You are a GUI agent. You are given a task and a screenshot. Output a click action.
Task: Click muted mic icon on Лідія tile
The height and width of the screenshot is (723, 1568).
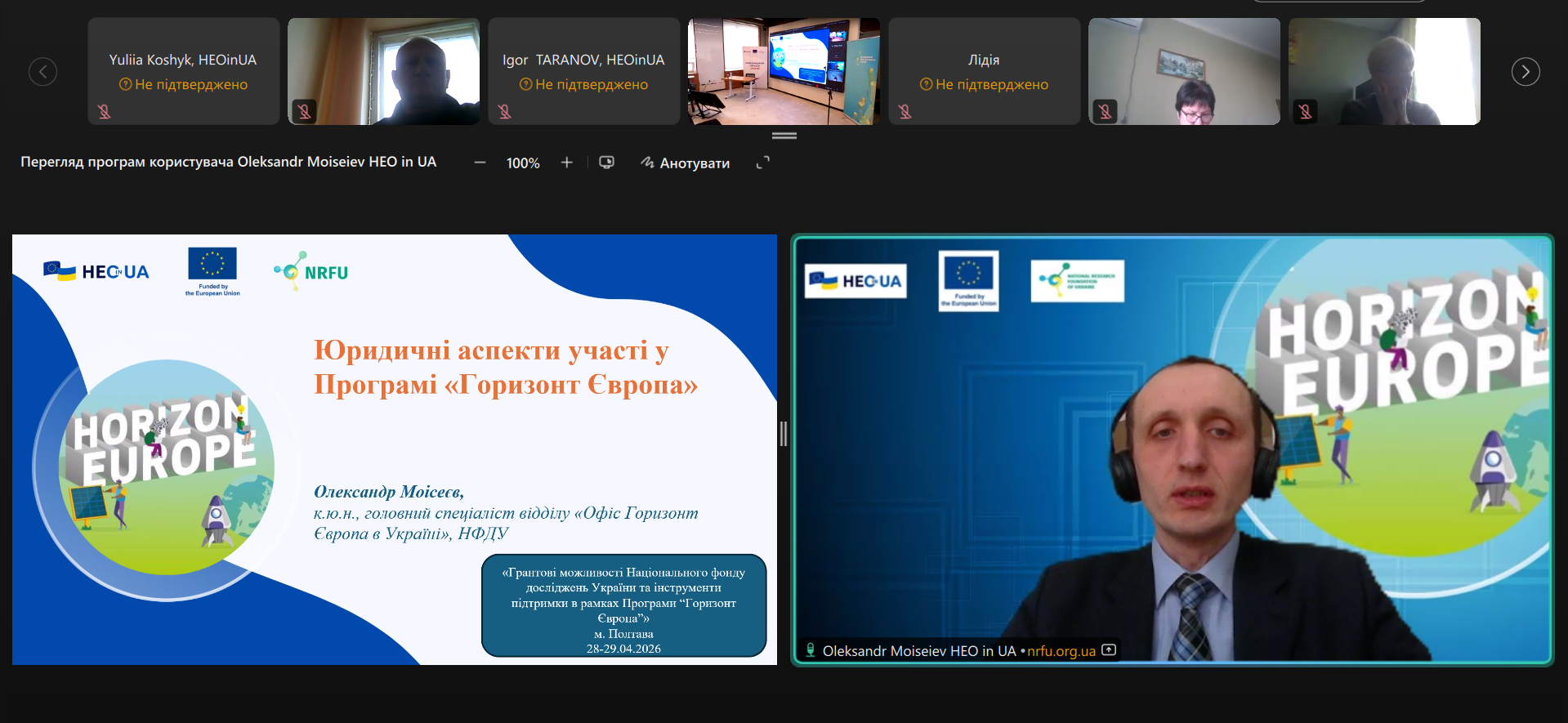tap(905, 111)
